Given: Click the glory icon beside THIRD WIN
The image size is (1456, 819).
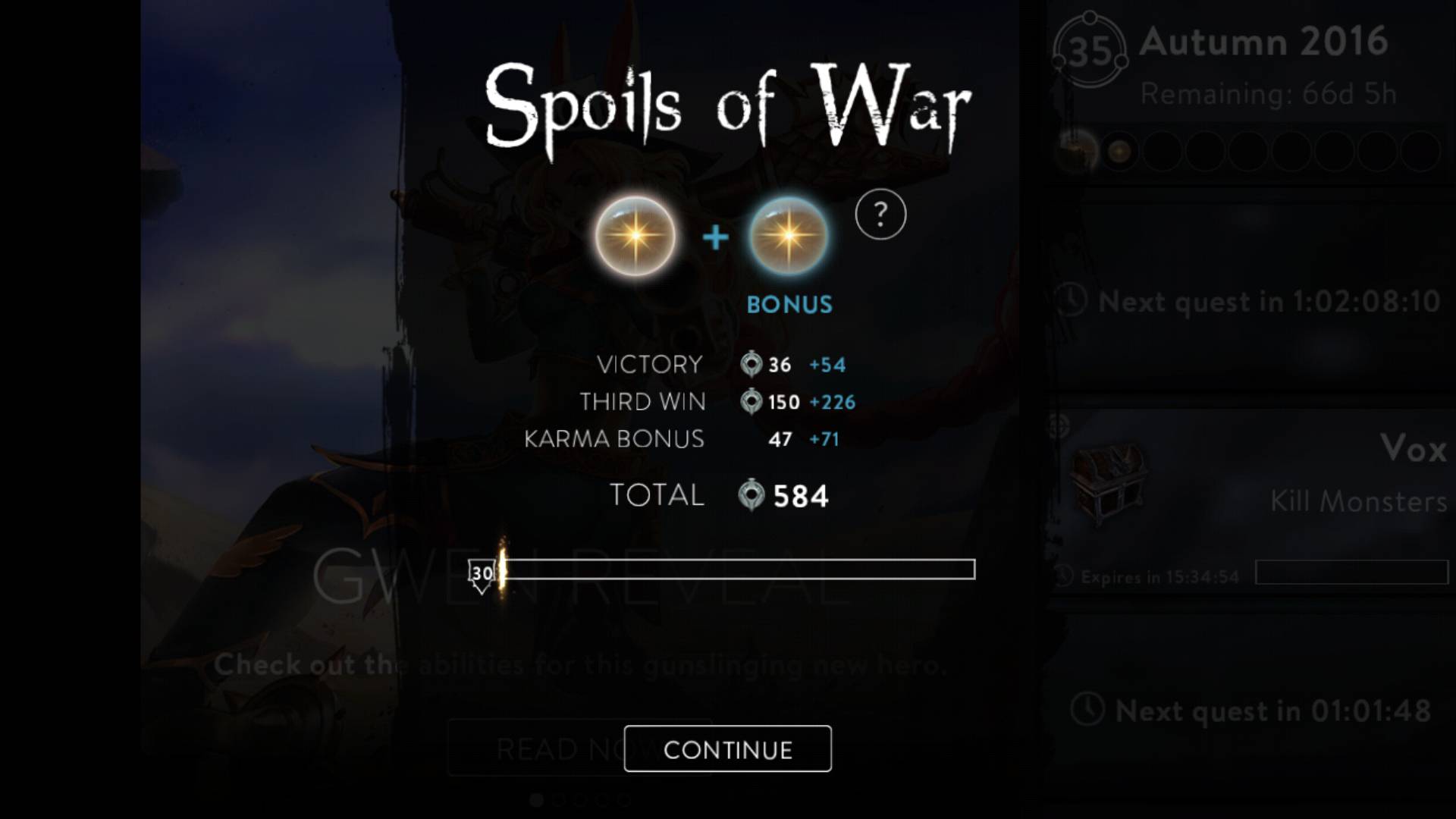Looking at the screenshot, I should pyautogui.click(x=752, y=401).
